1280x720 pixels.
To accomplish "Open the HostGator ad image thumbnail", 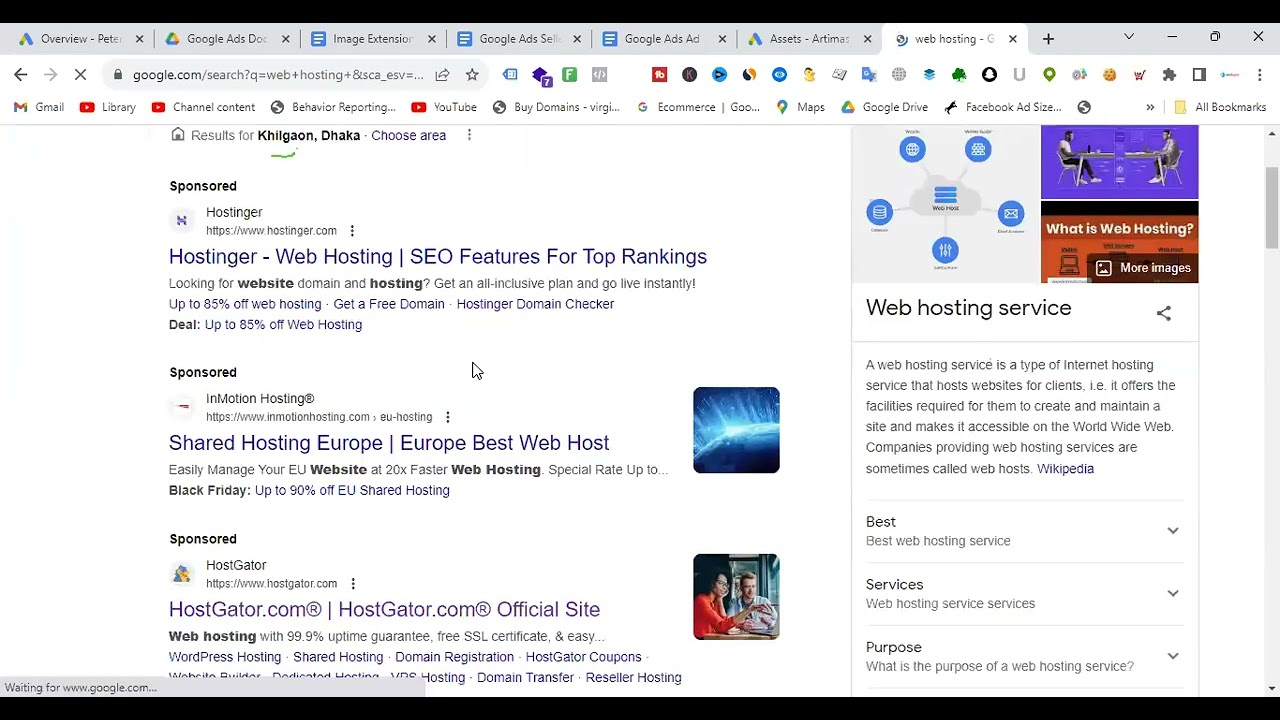I will 736,597.
